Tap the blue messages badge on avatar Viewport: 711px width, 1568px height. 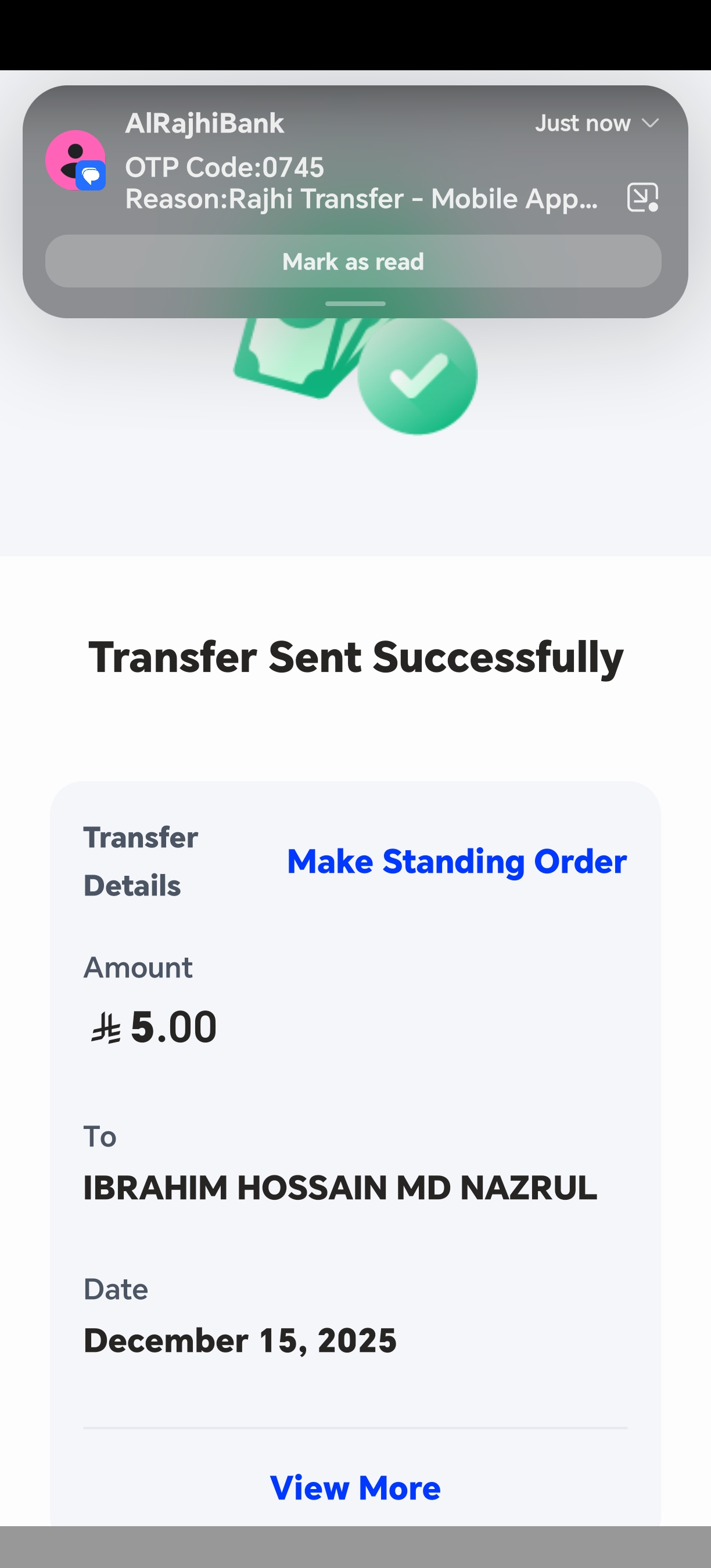click(x=91, y=177)
